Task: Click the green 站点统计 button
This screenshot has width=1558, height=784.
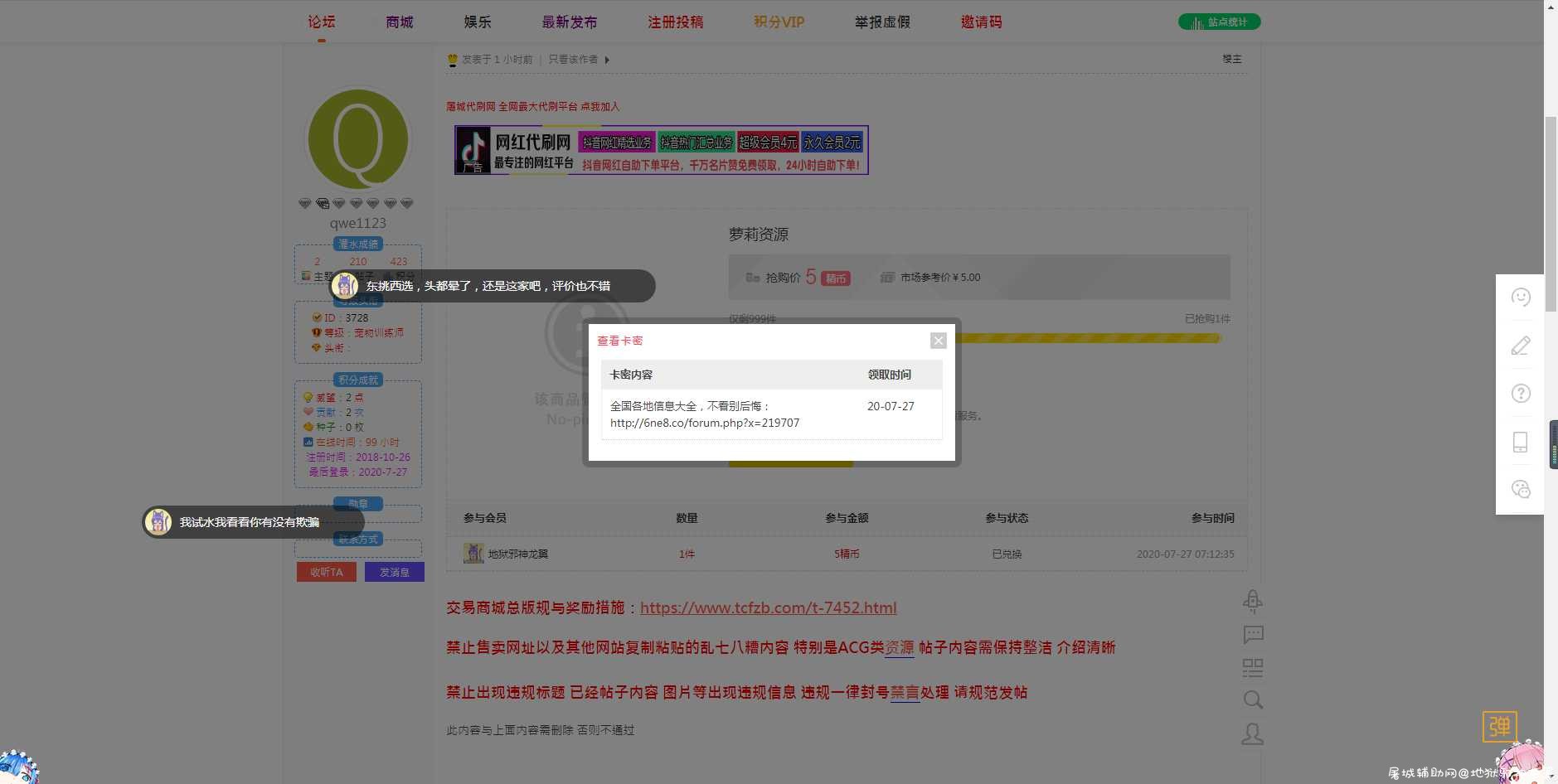Action: [1219, 22]
